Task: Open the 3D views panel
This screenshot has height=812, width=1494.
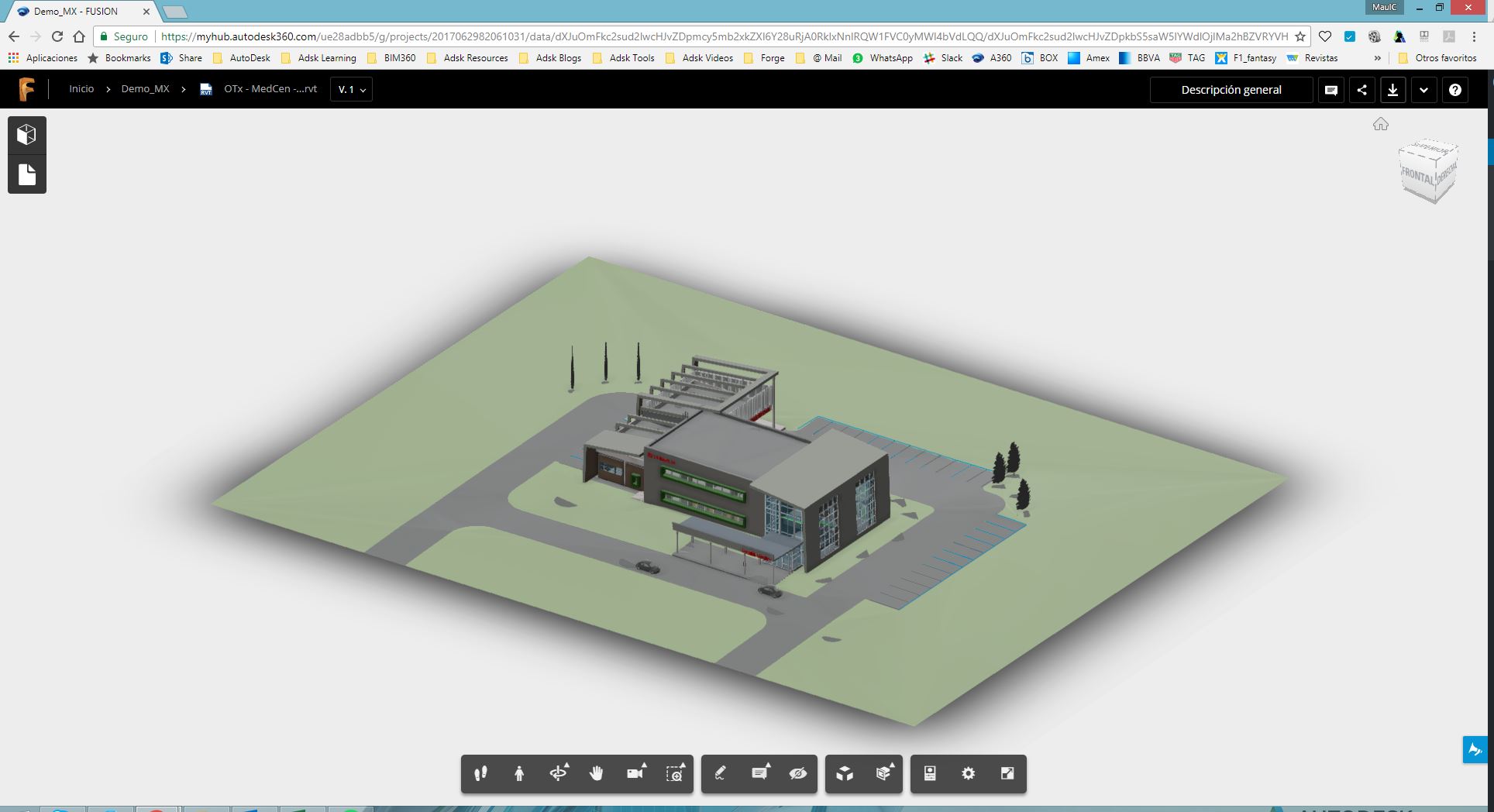Action: pyautogui.click(x=27, y=135)
